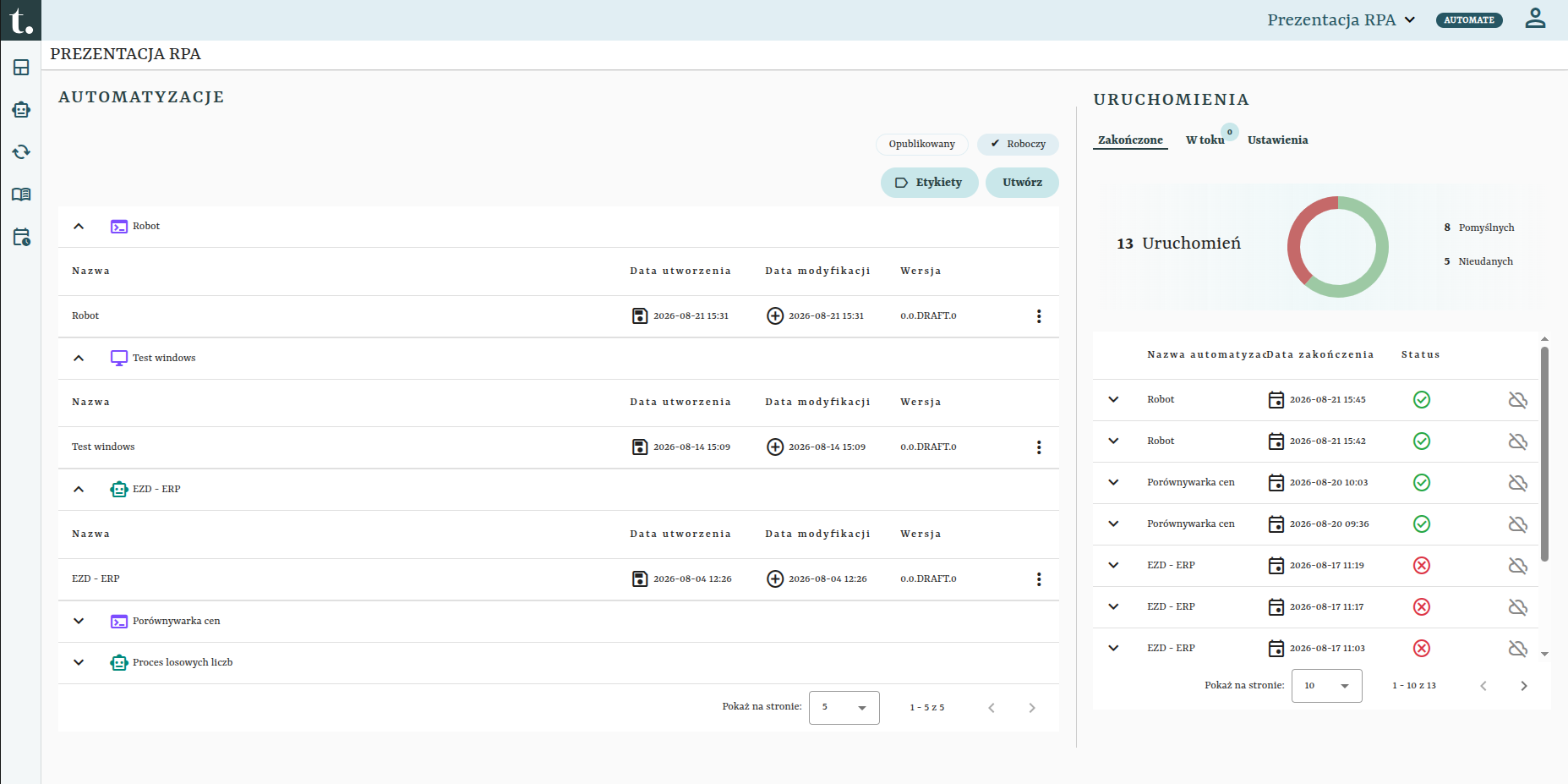Toggle the Opublikowany filter chip
This screenshot has height=784, width=1568.
coord(921,145)
